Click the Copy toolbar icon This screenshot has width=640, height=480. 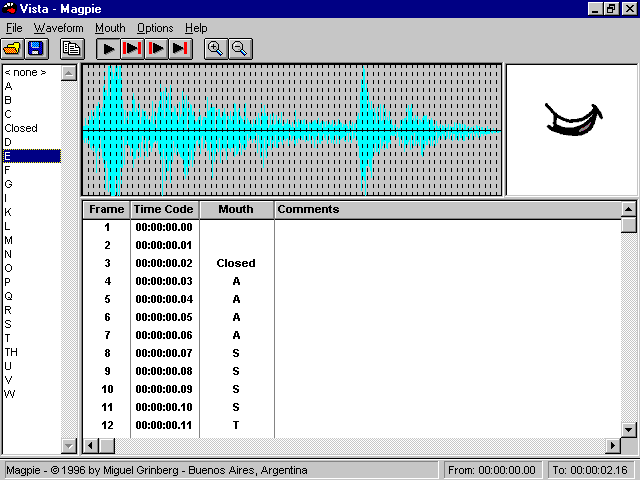(x=70, y=48)
